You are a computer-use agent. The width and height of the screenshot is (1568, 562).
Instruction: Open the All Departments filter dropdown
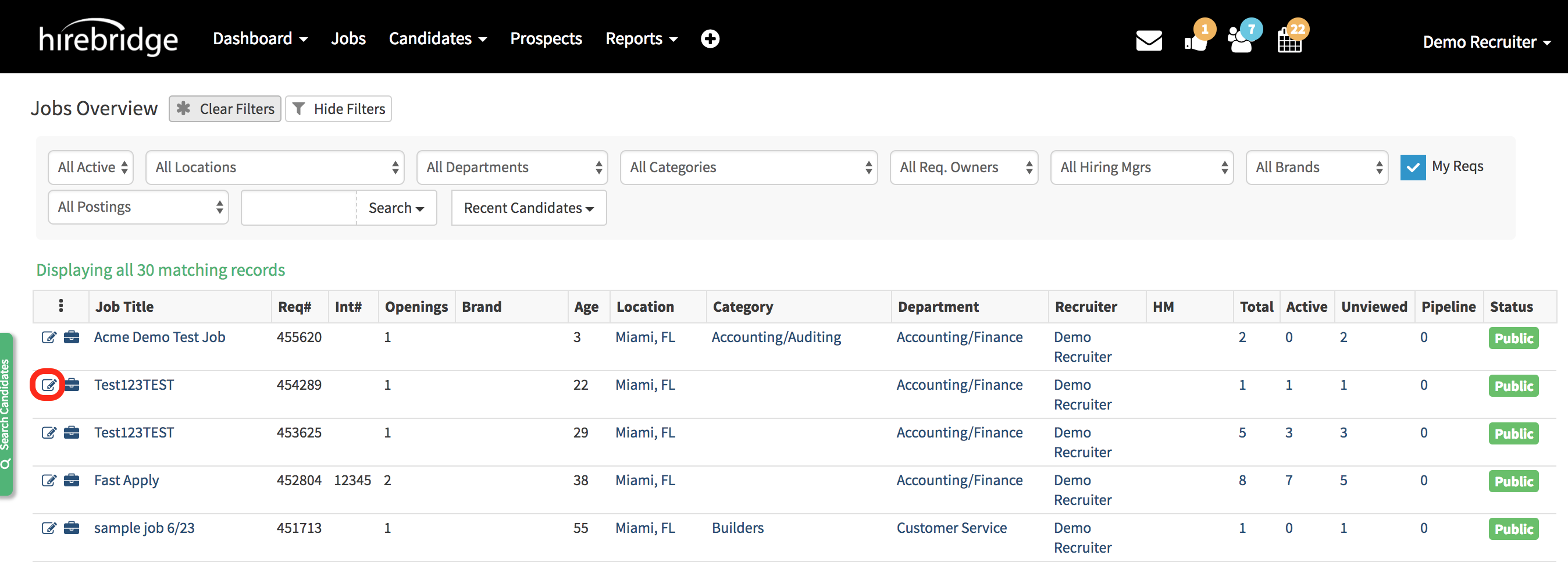point(512,168)
